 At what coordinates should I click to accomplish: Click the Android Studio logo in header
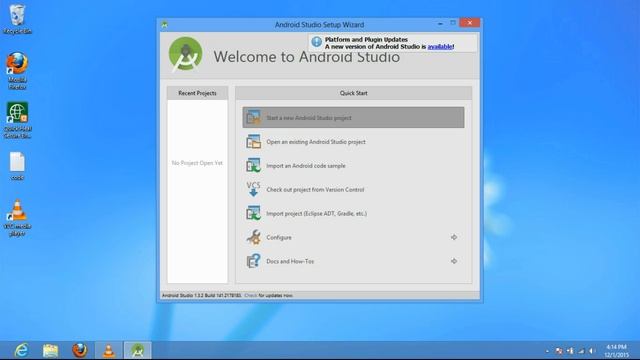[186, 55]
